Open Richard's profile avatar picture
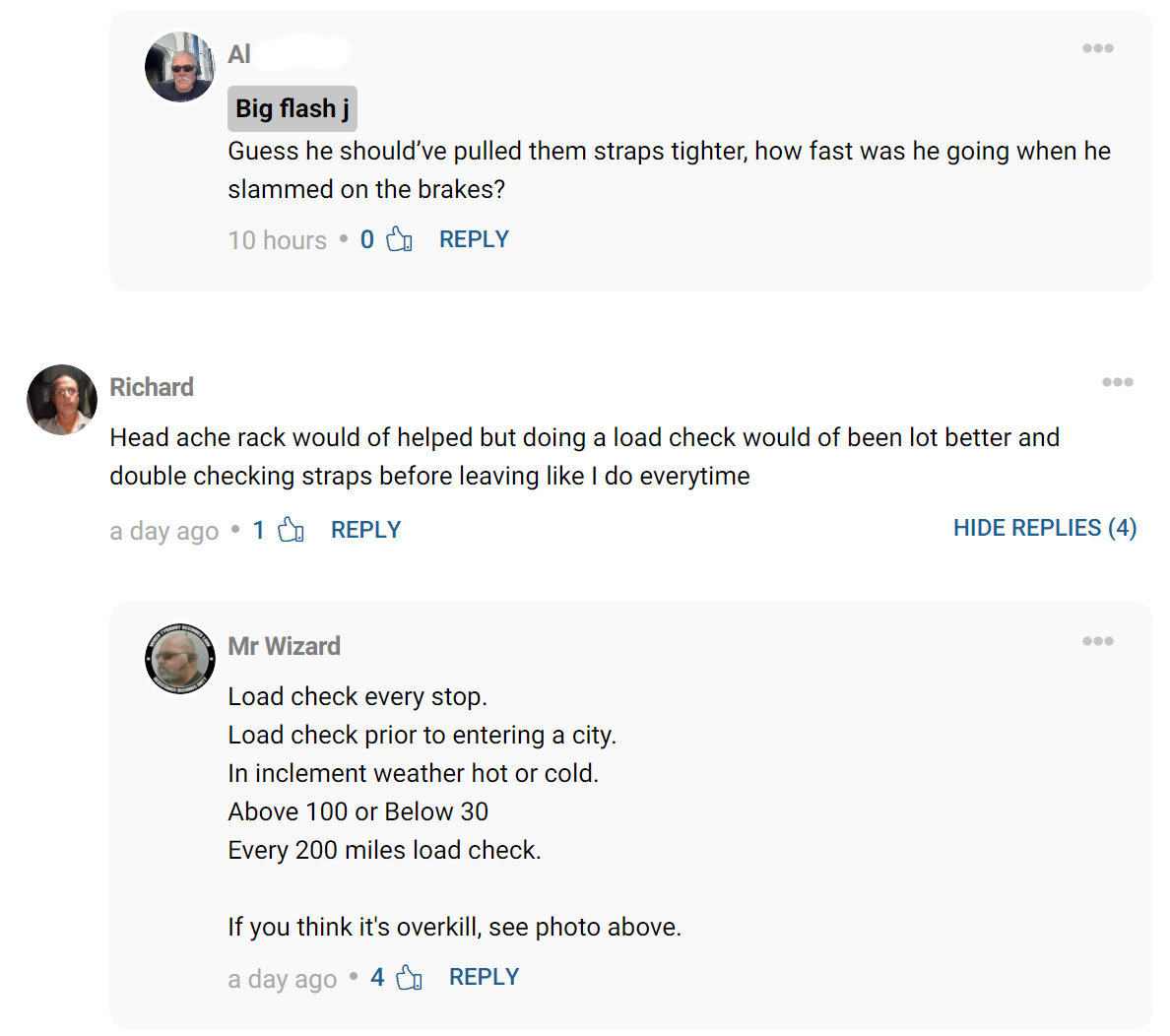 click(x=62, y=400)
